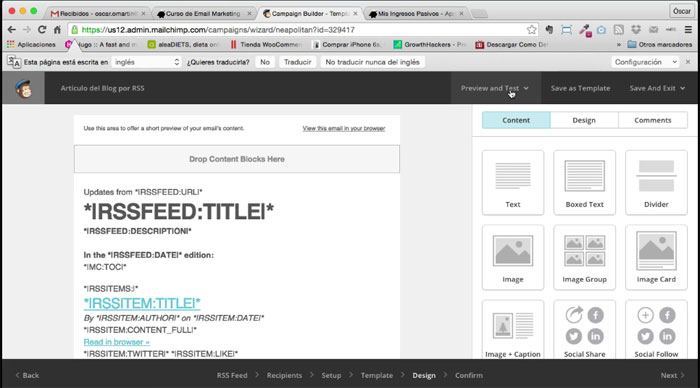Expand the Preview and Test dropdown
Image resolution: width=700 pixels, height=388 pixels.
pyautogui.click(x=495, y=88)
